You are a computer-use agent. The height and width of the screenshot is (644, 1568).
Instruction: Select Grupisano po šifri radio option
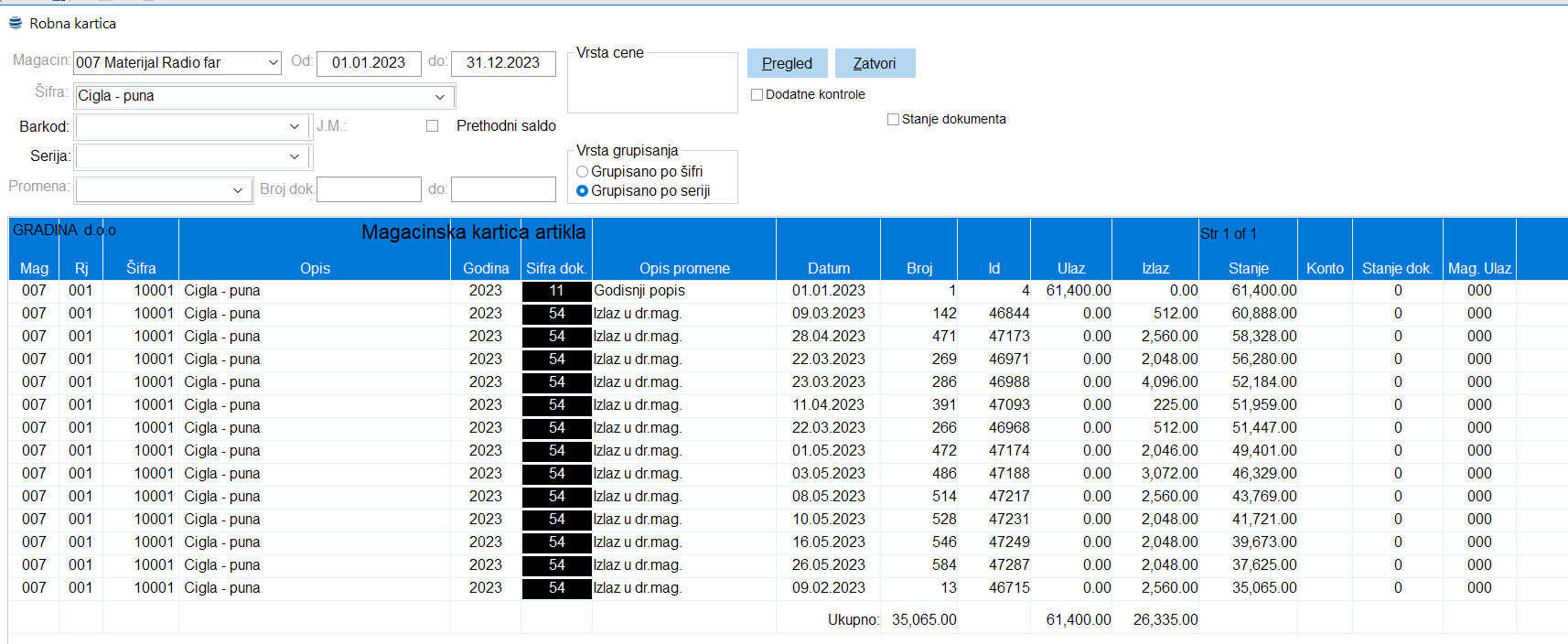582,172
